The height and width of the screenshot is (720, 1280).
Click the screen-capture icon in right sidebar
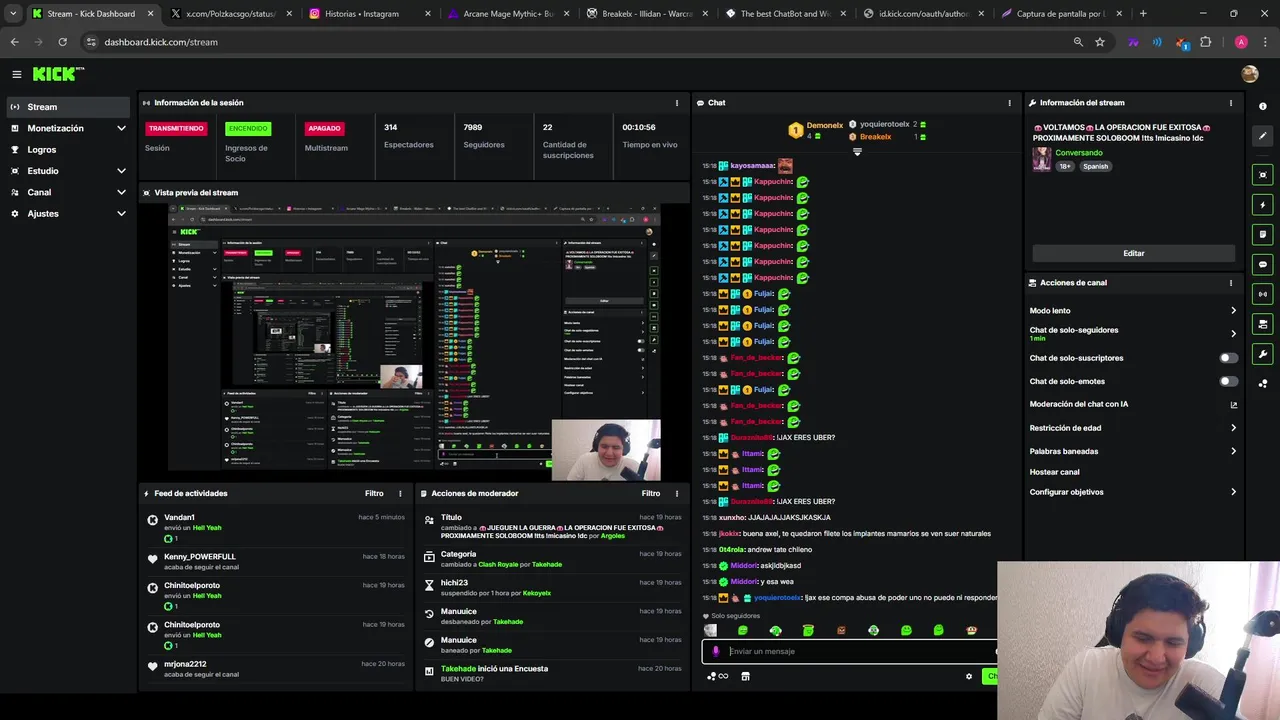(1263, 175)
